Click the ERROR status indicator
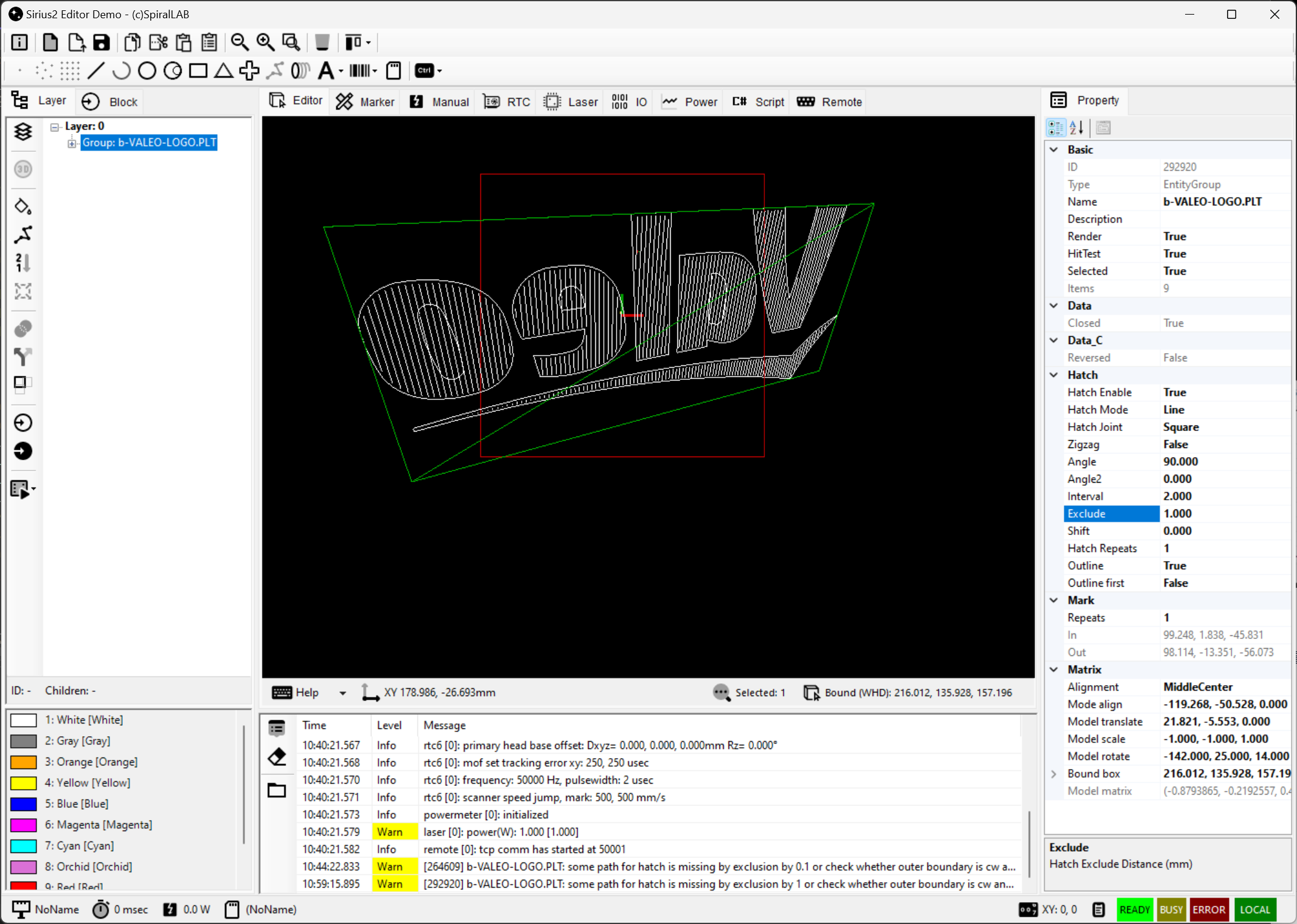 tap(1209, 909)
